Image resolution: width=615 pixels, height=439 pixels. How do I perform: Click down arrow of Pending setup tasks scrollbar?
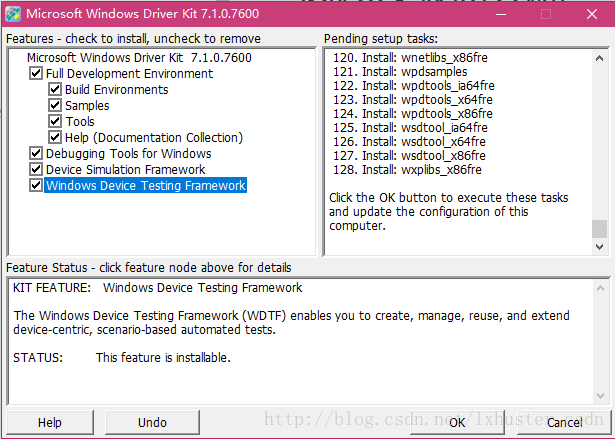coord(599,247)
